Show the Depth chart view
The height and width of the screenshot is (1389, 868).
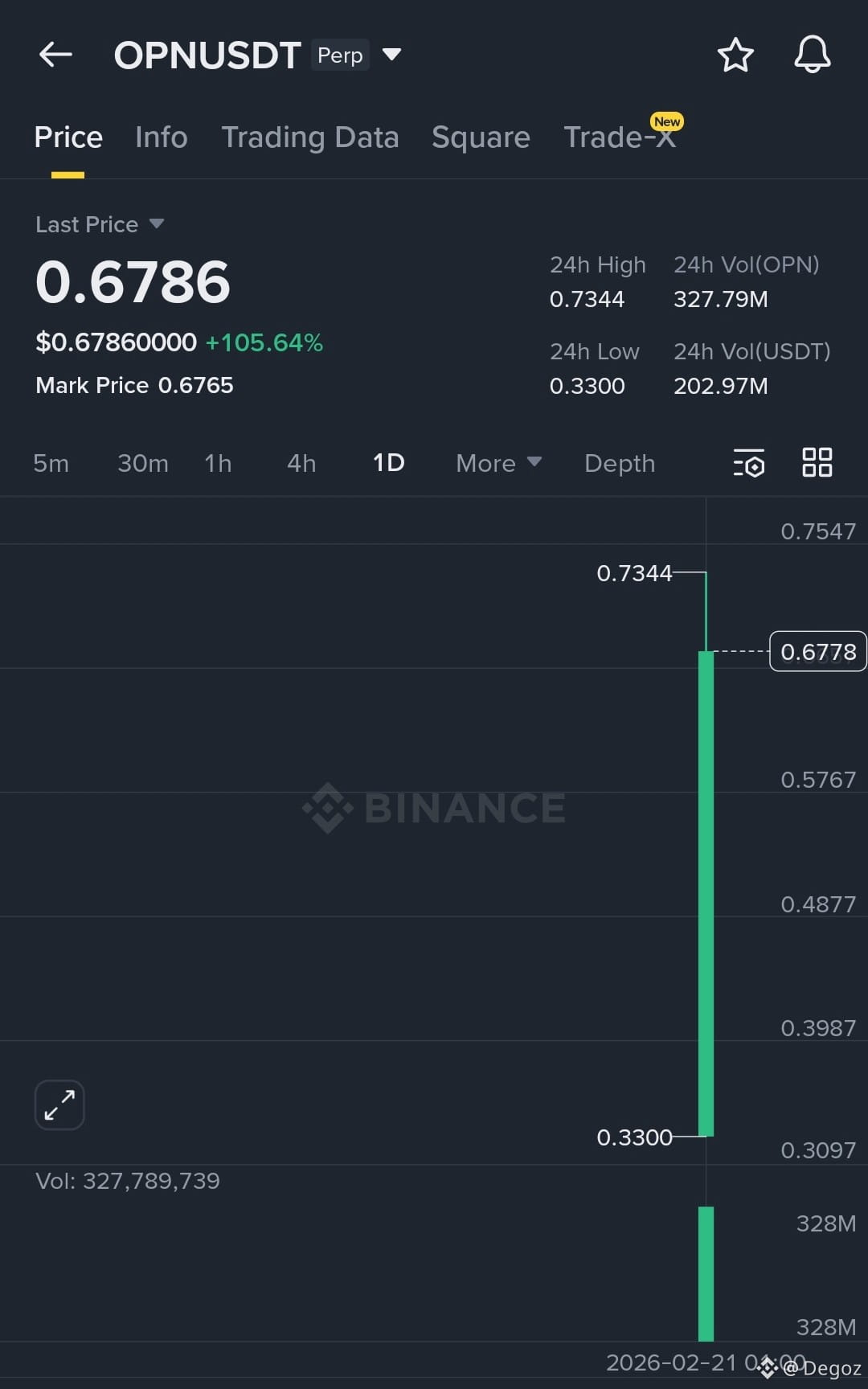(x=620, y=463)
